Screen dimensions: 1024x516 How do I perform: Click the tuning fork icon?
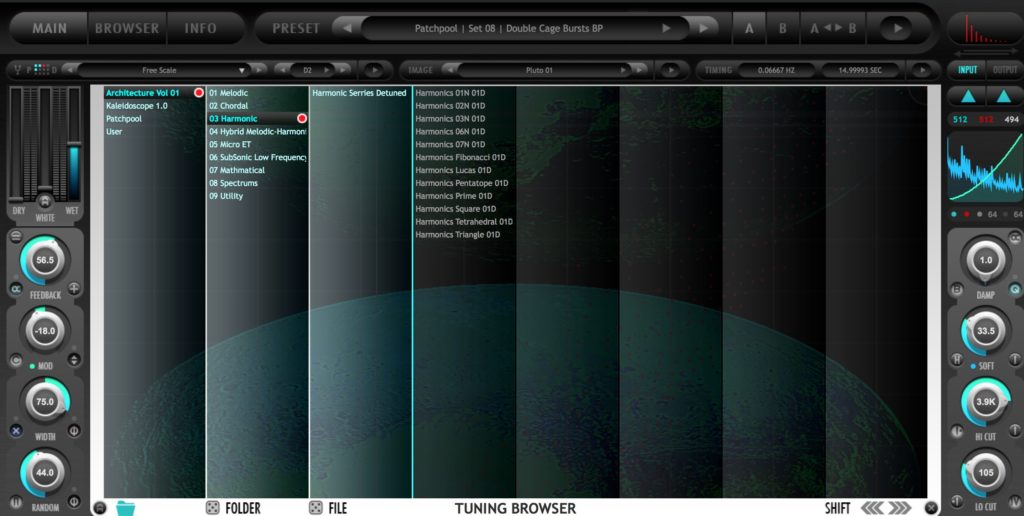(17, 69)
